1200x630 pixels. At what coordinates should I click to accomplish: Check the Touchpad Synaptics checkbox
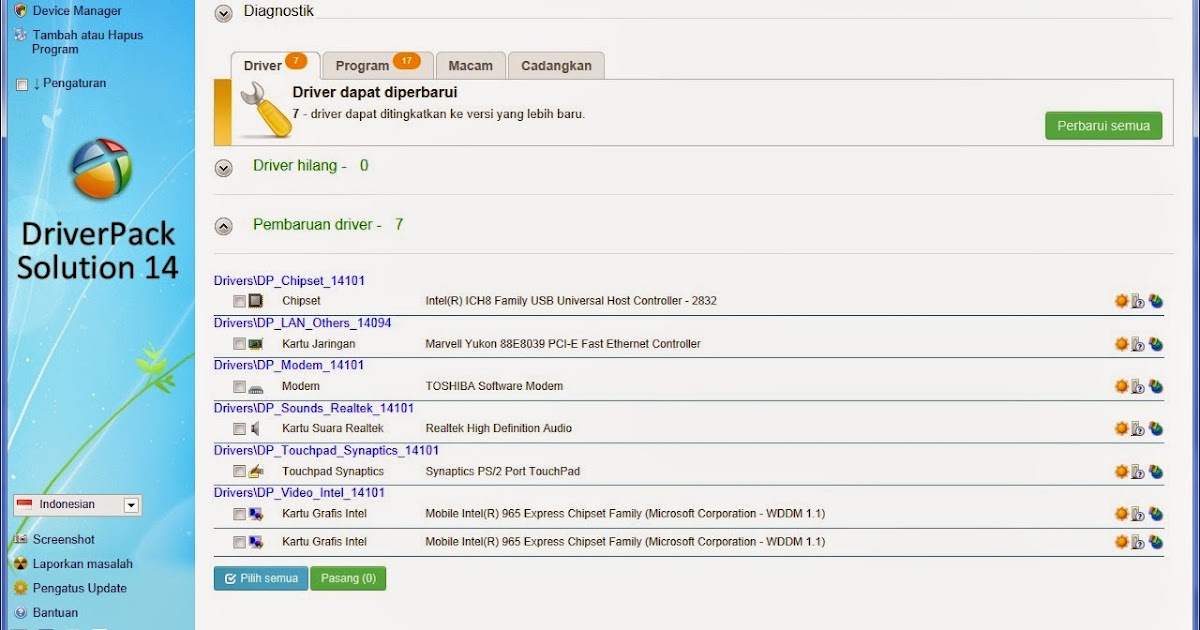pyautogui.click(x=239, y=472)
